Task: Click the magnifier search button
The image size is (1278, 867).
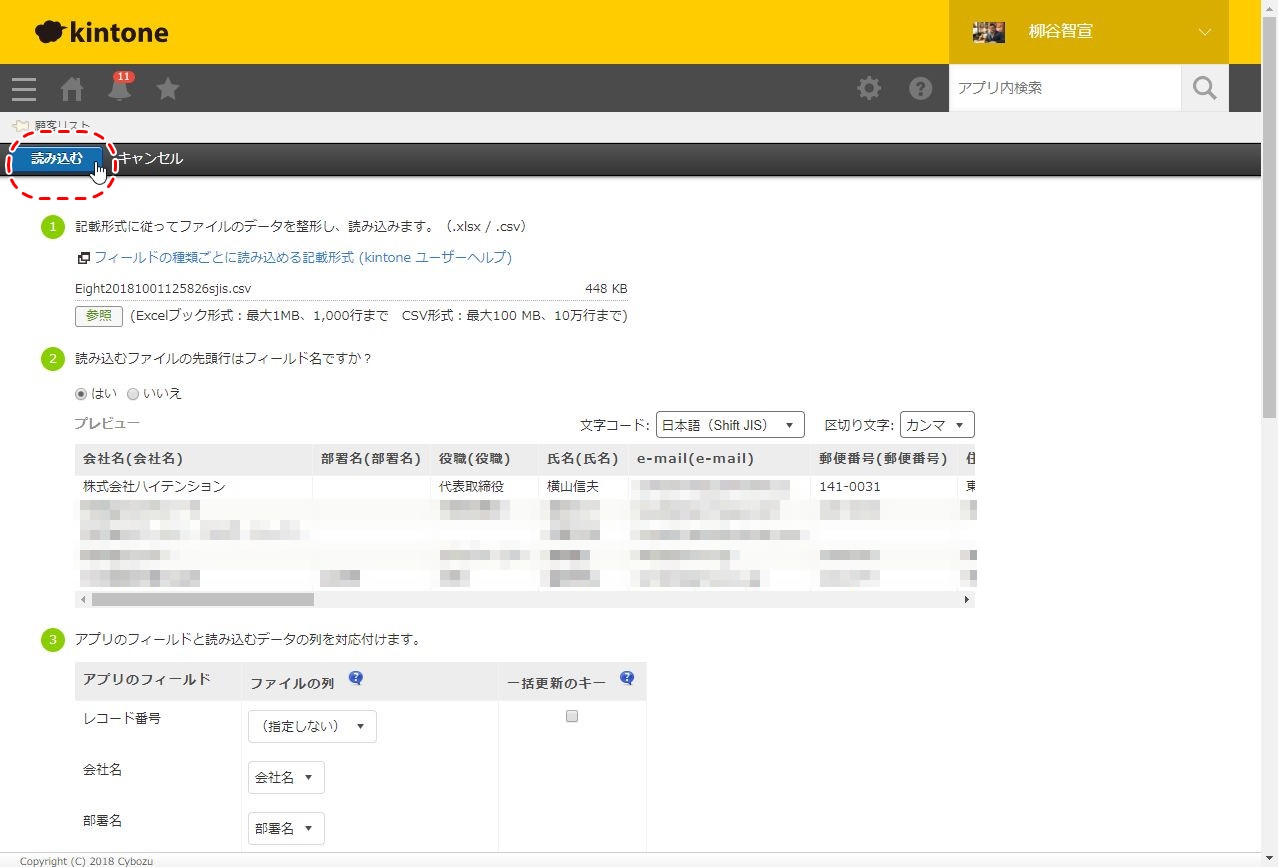Action: click(1205, 88)
